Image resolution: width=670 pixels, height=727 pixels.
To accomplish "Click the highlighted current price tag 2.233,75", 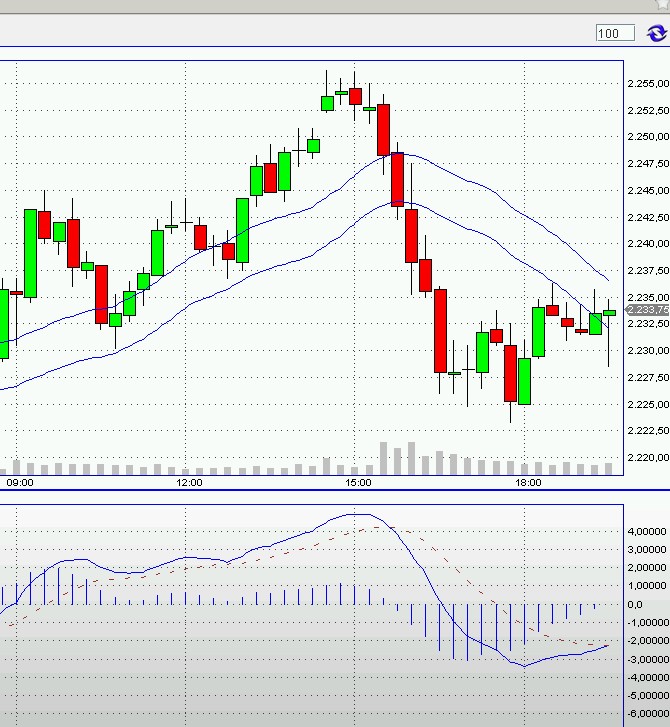I will [x=648, y=310].
